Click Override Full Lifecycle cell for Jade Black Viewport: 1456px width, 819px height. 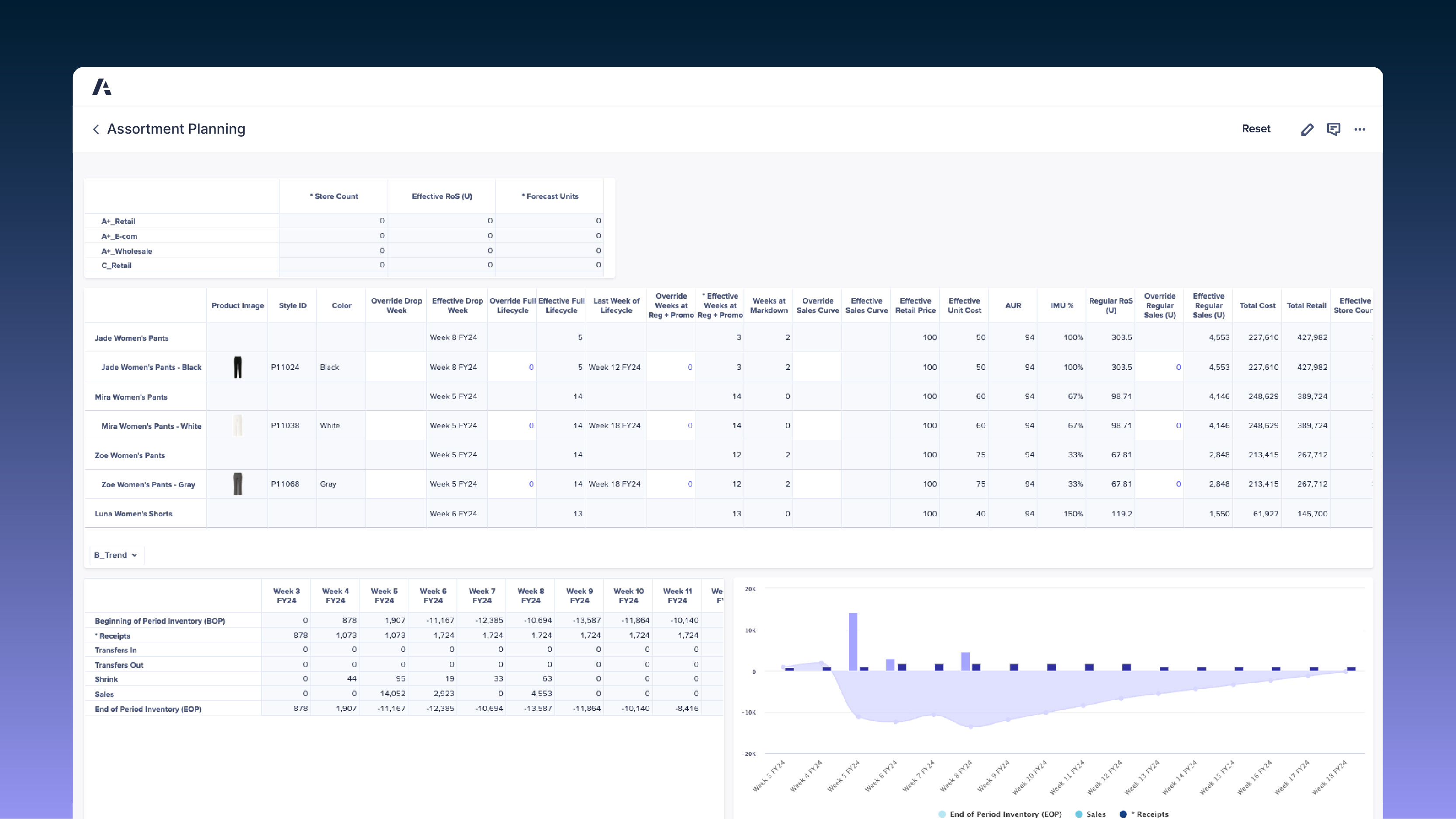point(512,367)
